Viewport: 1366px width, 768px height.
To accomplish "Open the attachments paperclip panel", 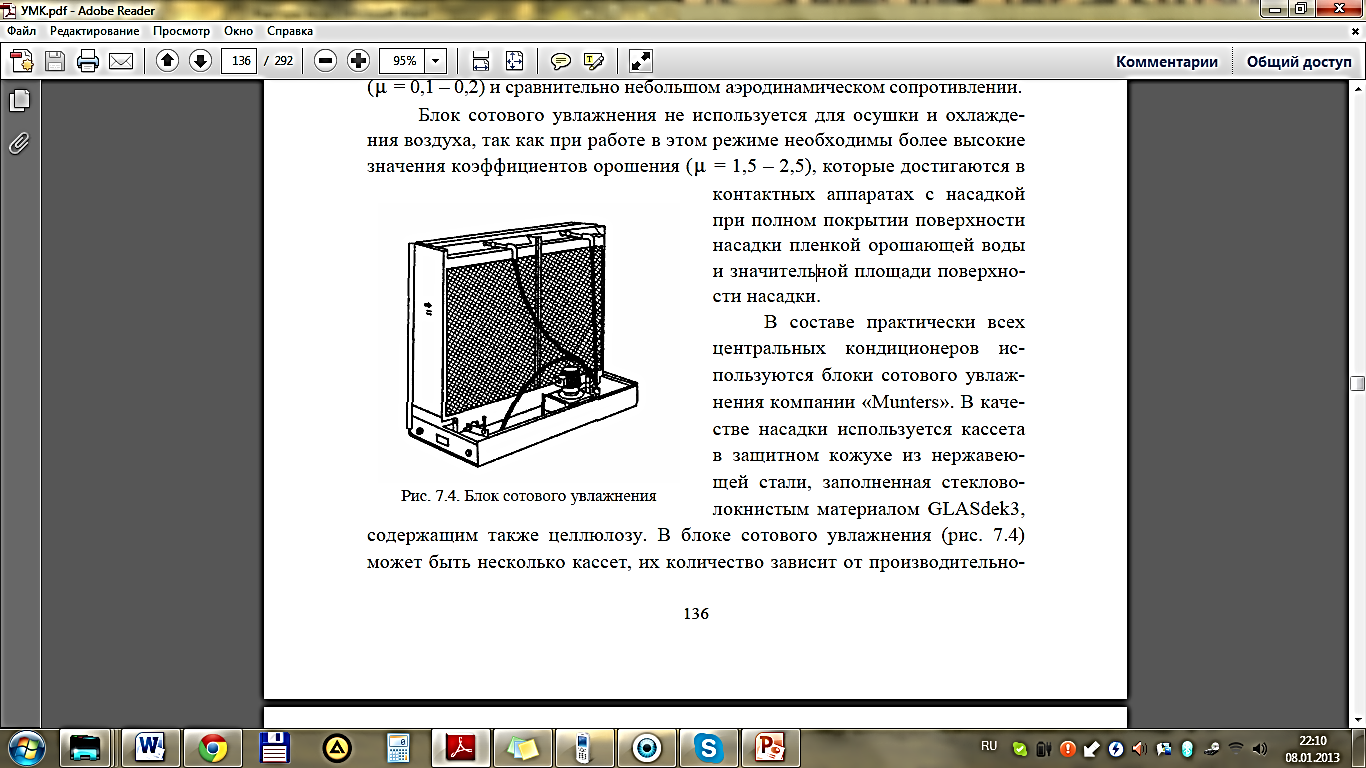I will pos(19,143).
